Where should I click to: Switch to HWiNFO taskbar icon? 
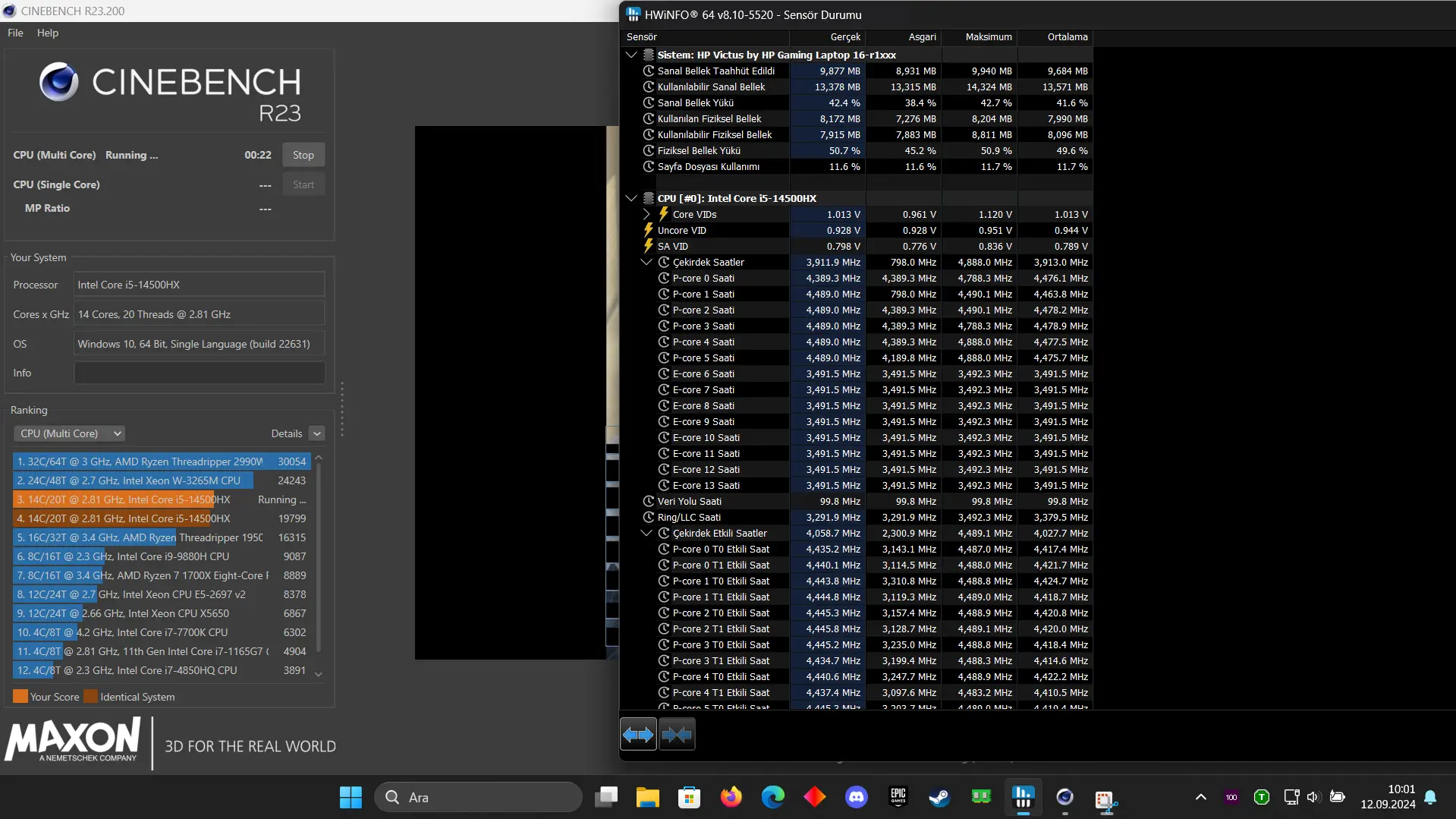1023,797
